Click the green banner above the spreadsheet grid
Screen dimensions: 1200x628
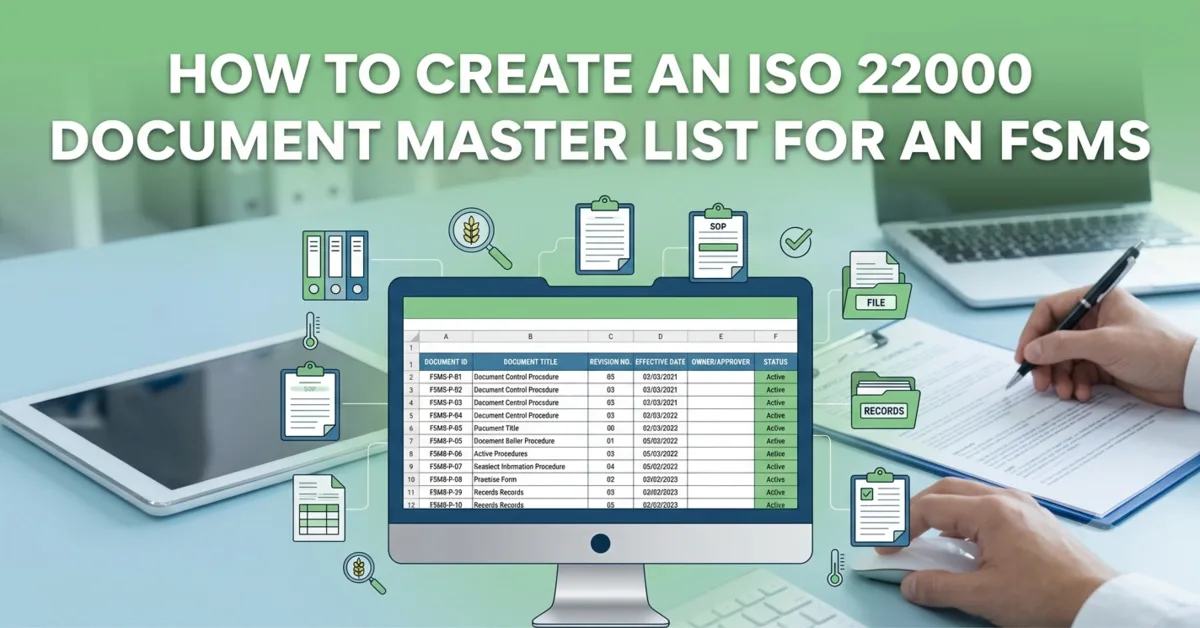tap(600, 308)
